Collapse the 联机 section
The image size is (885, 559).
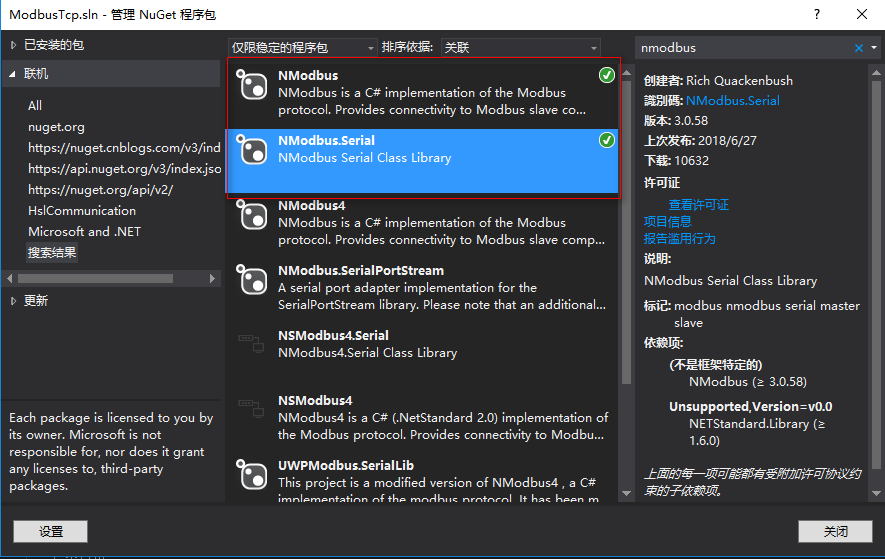[x=12, y=74]
